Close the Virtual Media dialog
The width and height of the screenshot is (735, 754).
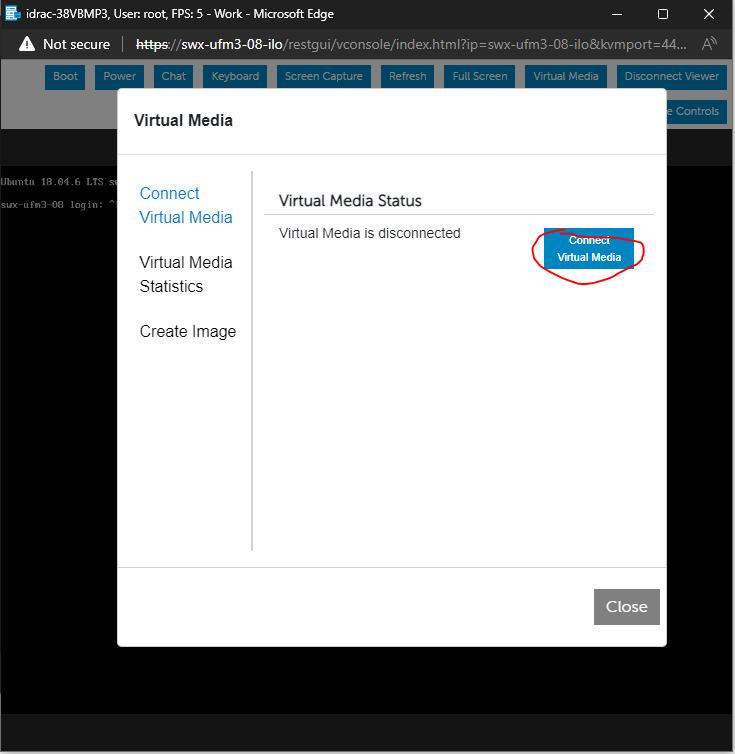(x=626, y=606)
